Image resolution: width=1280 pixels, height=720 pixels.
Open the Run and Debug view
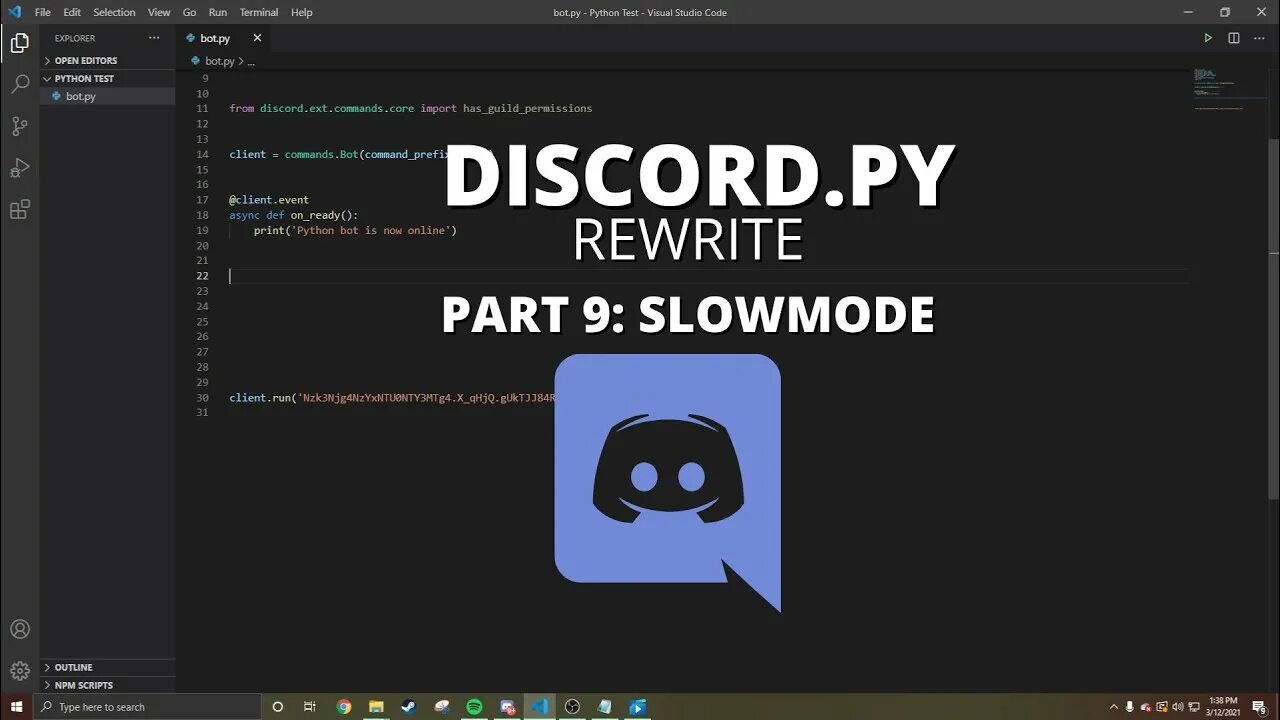19,167
